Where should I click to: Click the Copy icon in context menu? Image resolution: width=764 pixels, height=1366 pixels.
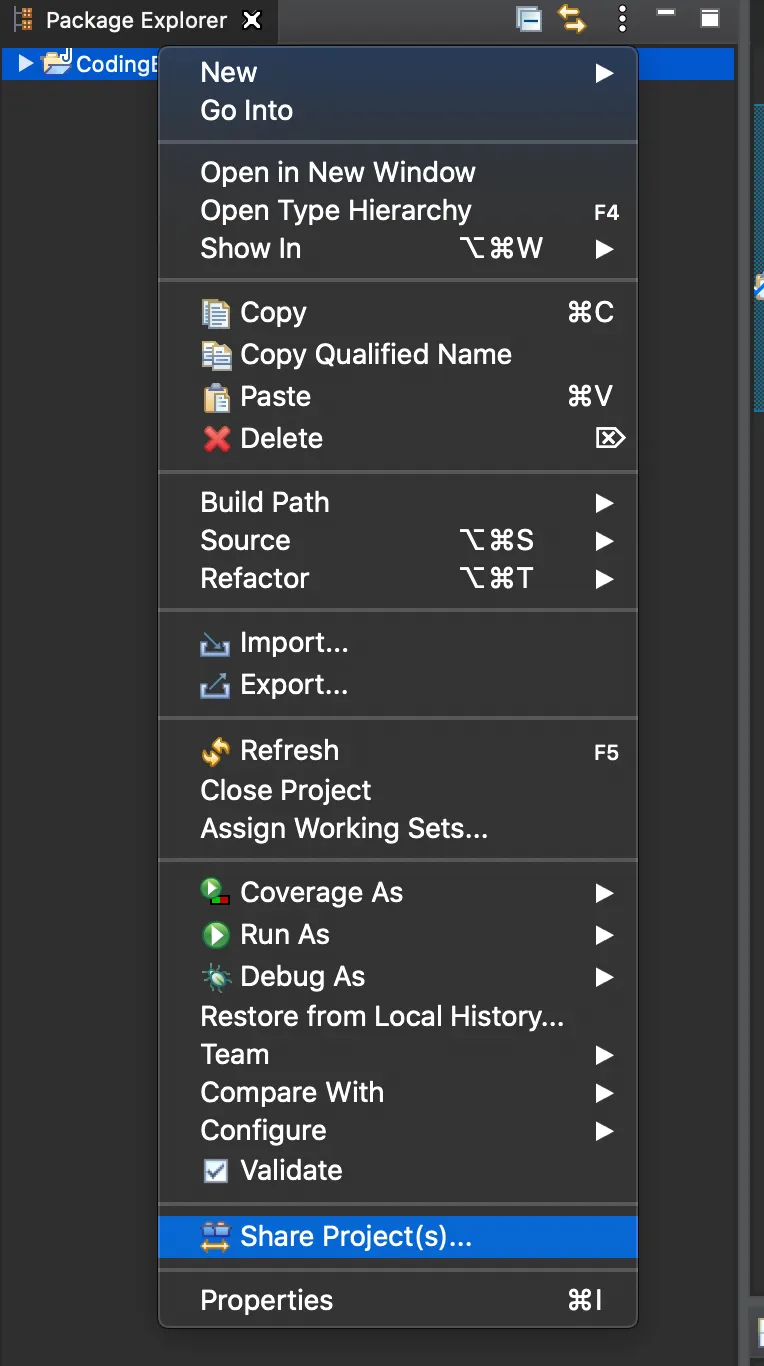pyautogui.click(x=216, y=313)
